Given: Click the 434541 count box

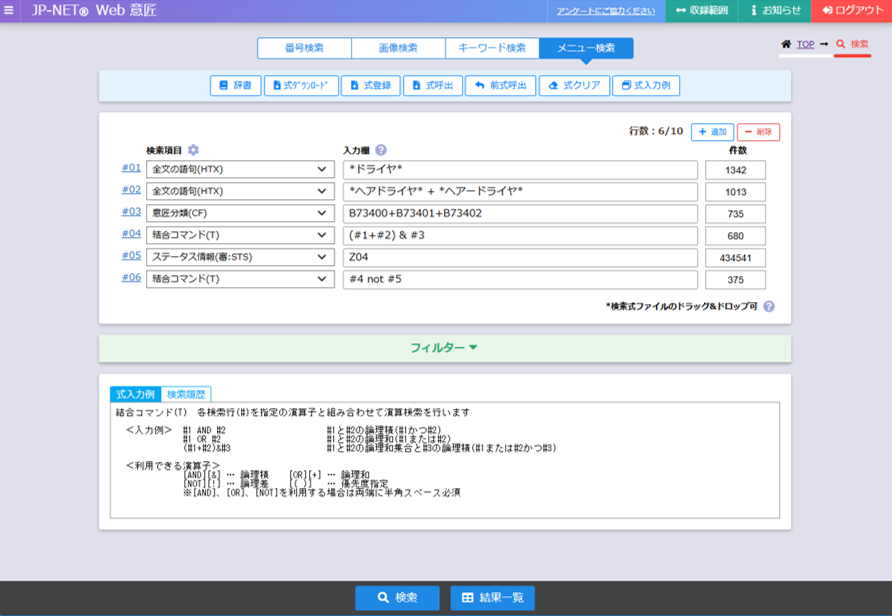Looking at the screenshot, I should click(x=736, y=258).
